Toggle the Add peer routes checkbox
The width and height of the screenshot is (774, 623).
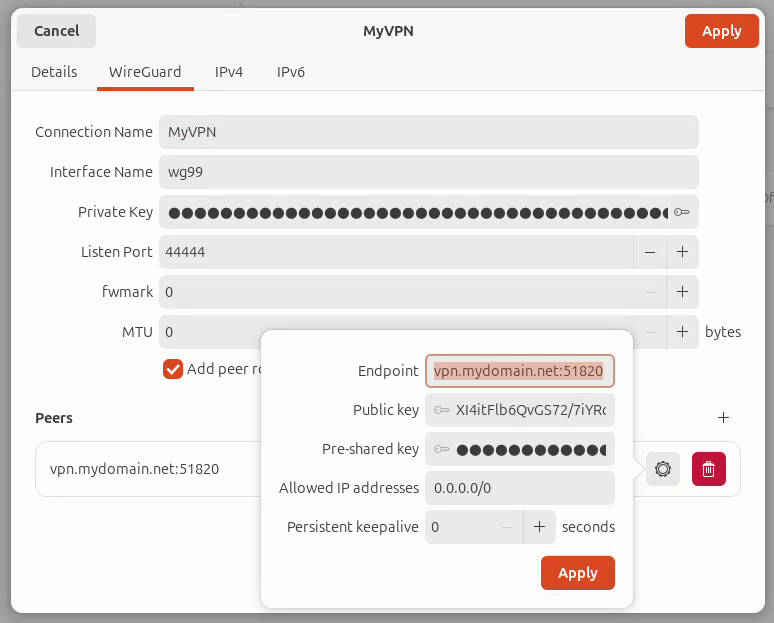pos(173,369)
